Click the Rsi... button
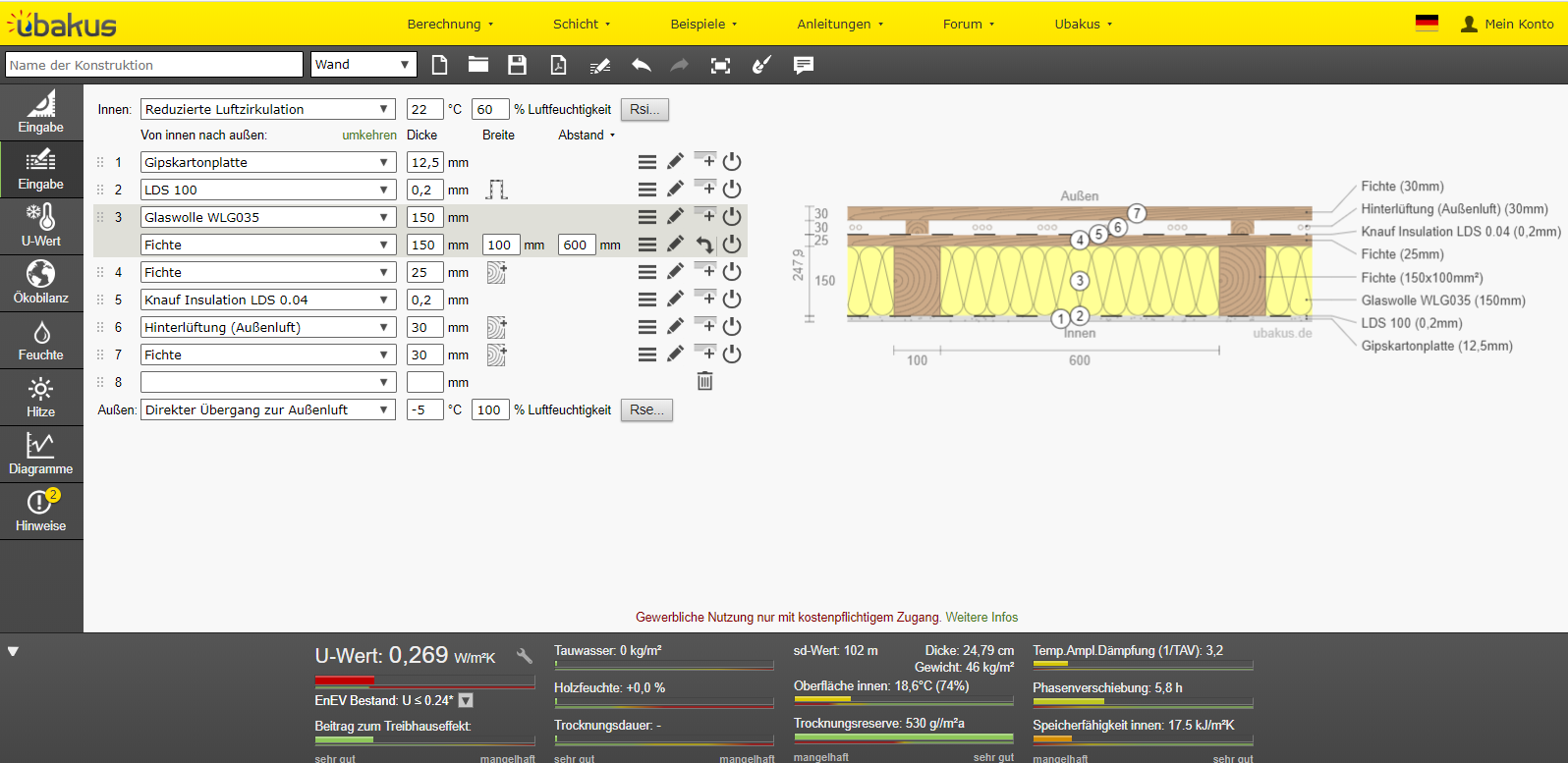This screenshot has width=1568, height=763. [x=644, y=109]
